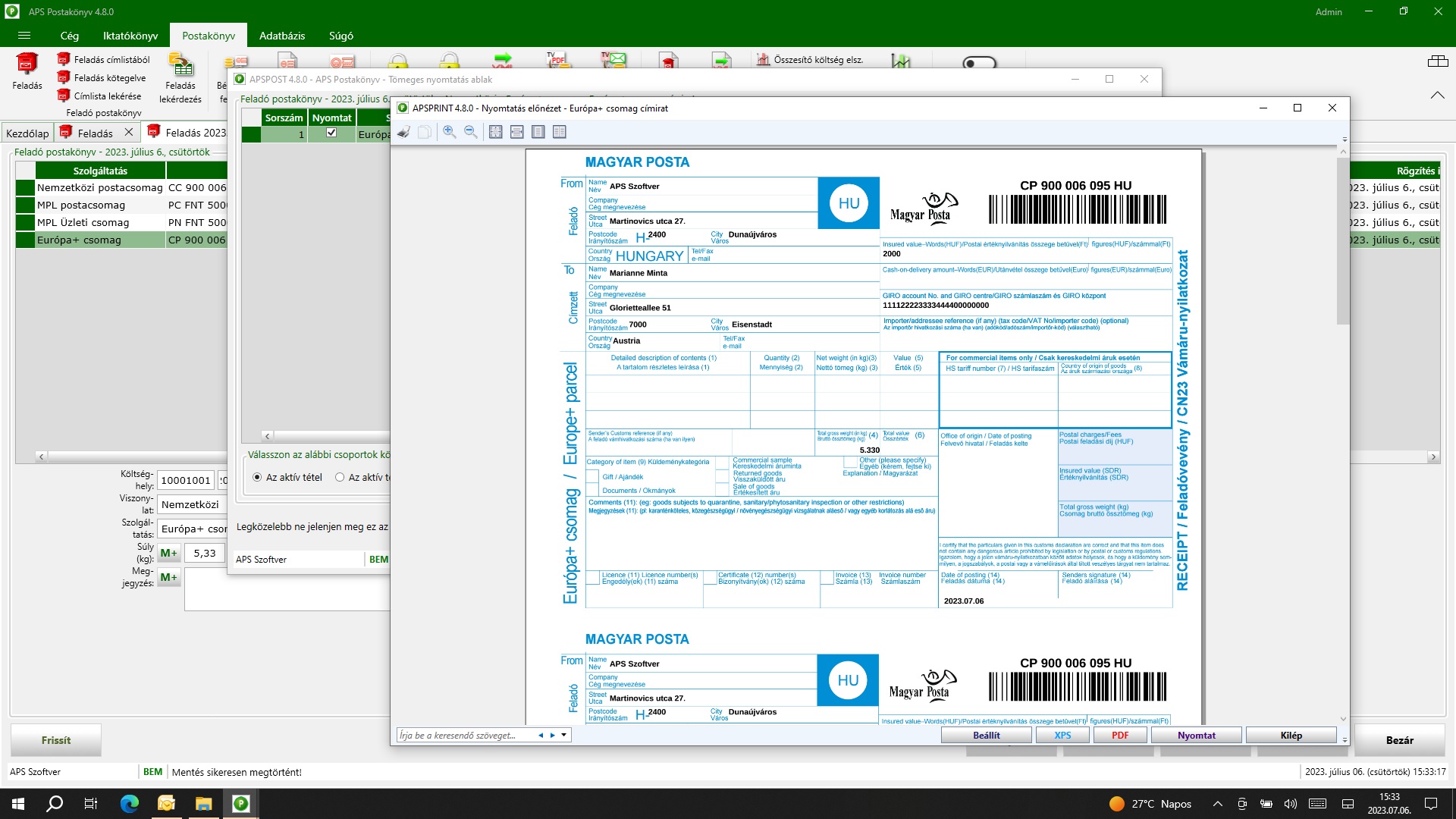Click the Súly field showing 5,33
This screenshot has height=819, width=1456.
point(205,554)
